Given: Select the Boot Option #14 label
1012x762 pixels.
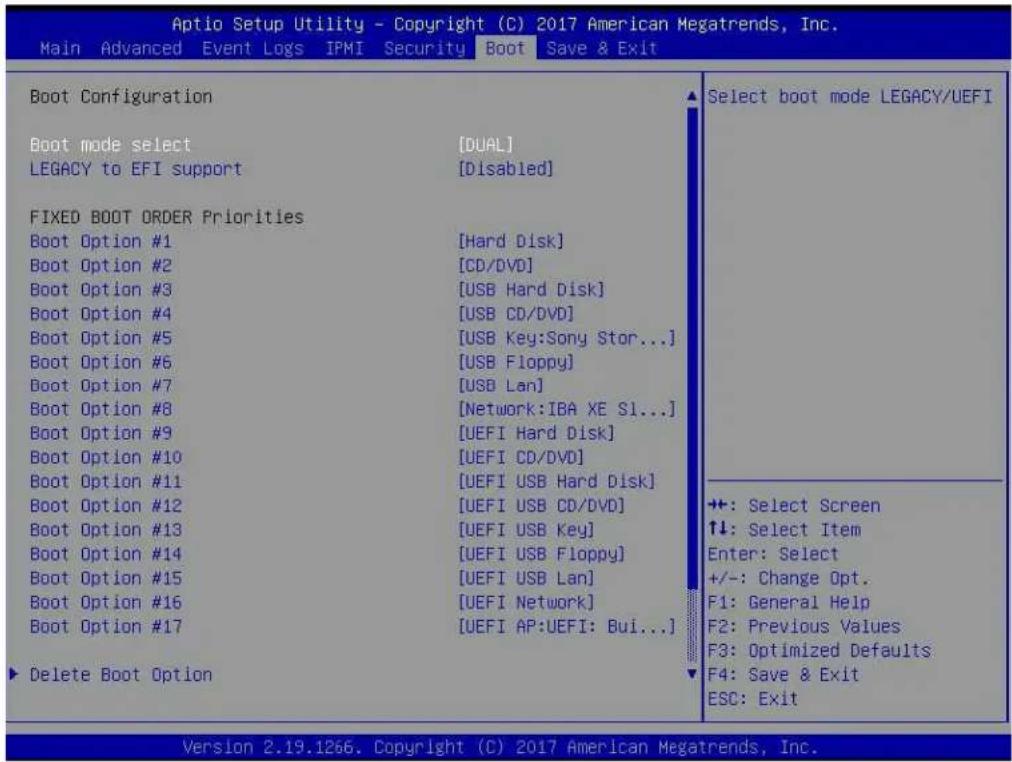Looking at the screenshot, I should tap(106, 554).
